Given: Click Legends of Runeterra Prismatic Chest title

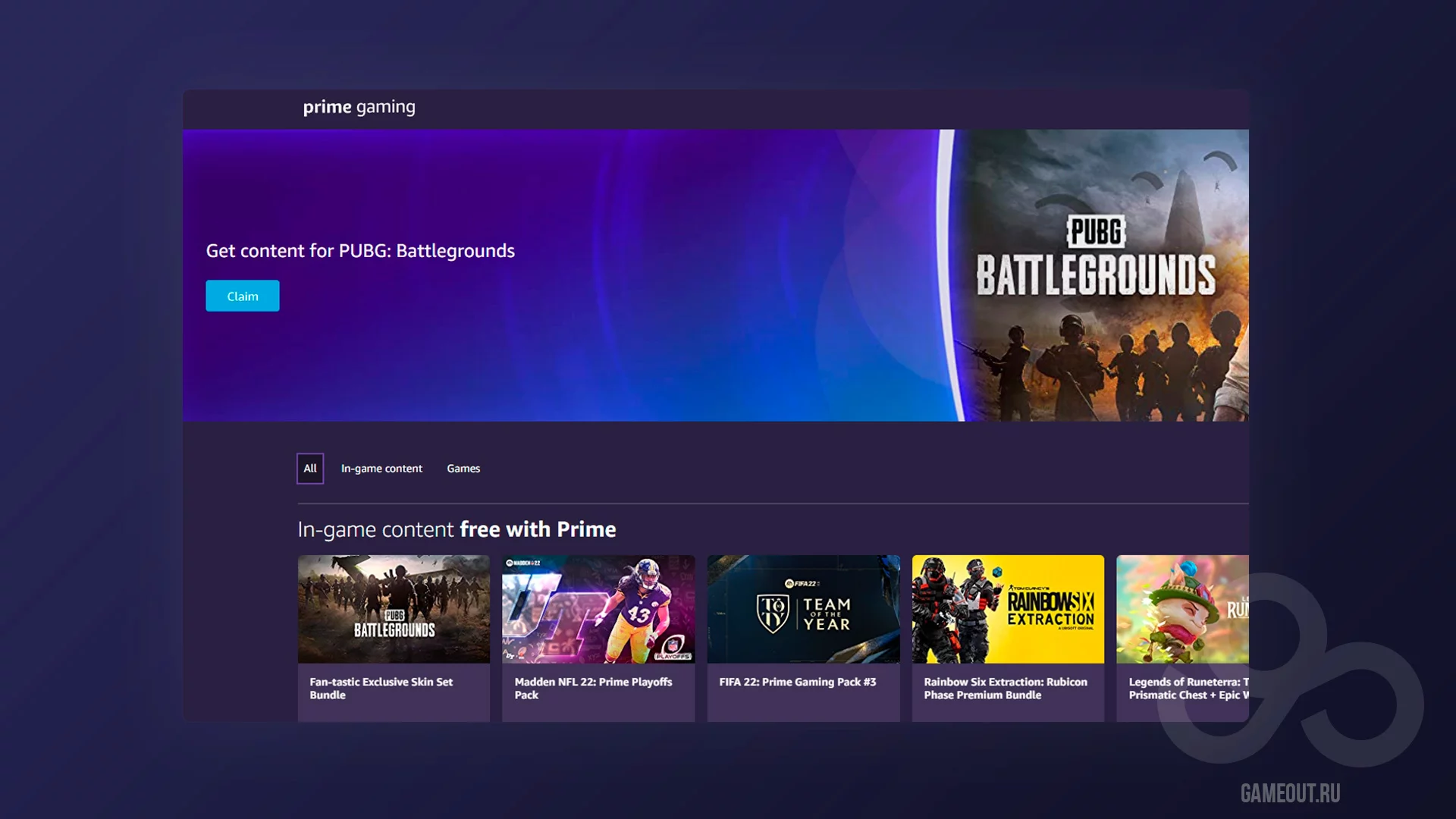Looking at the screenshot, I should pos(1187,689).
